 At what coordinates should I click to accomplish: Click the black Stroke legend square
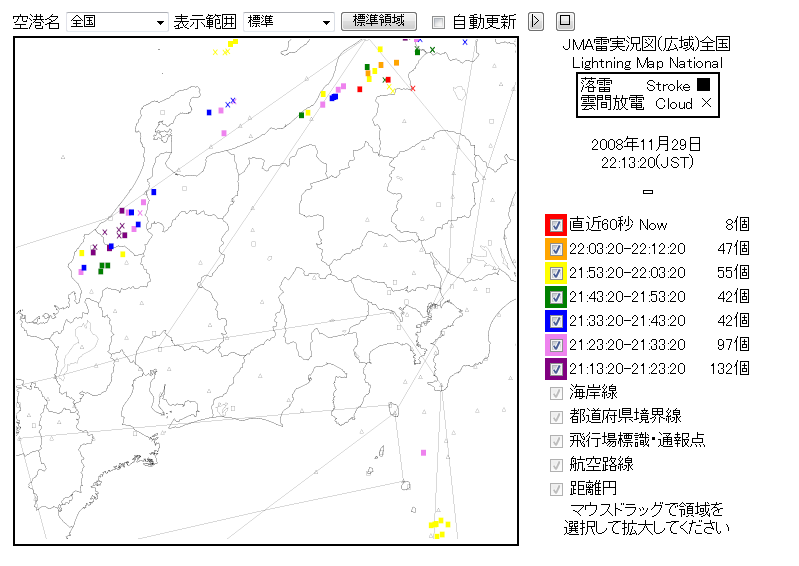pos(704,86)
